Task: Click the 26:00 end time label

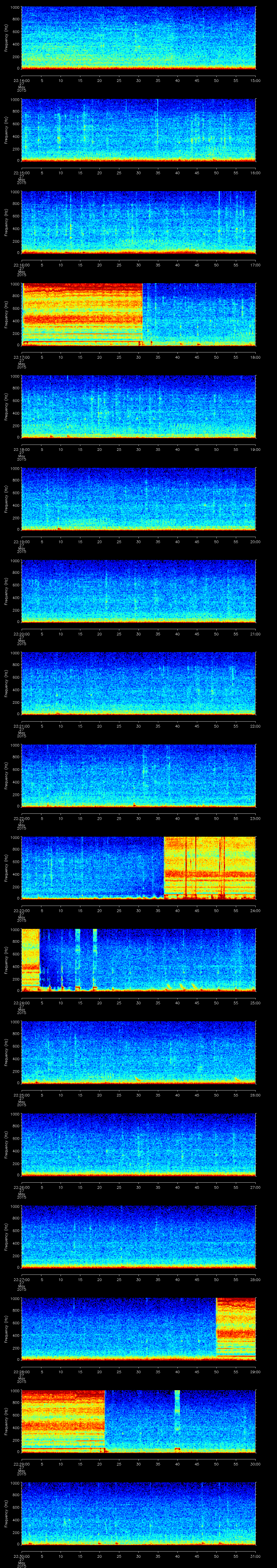Action: (255, 1095)
